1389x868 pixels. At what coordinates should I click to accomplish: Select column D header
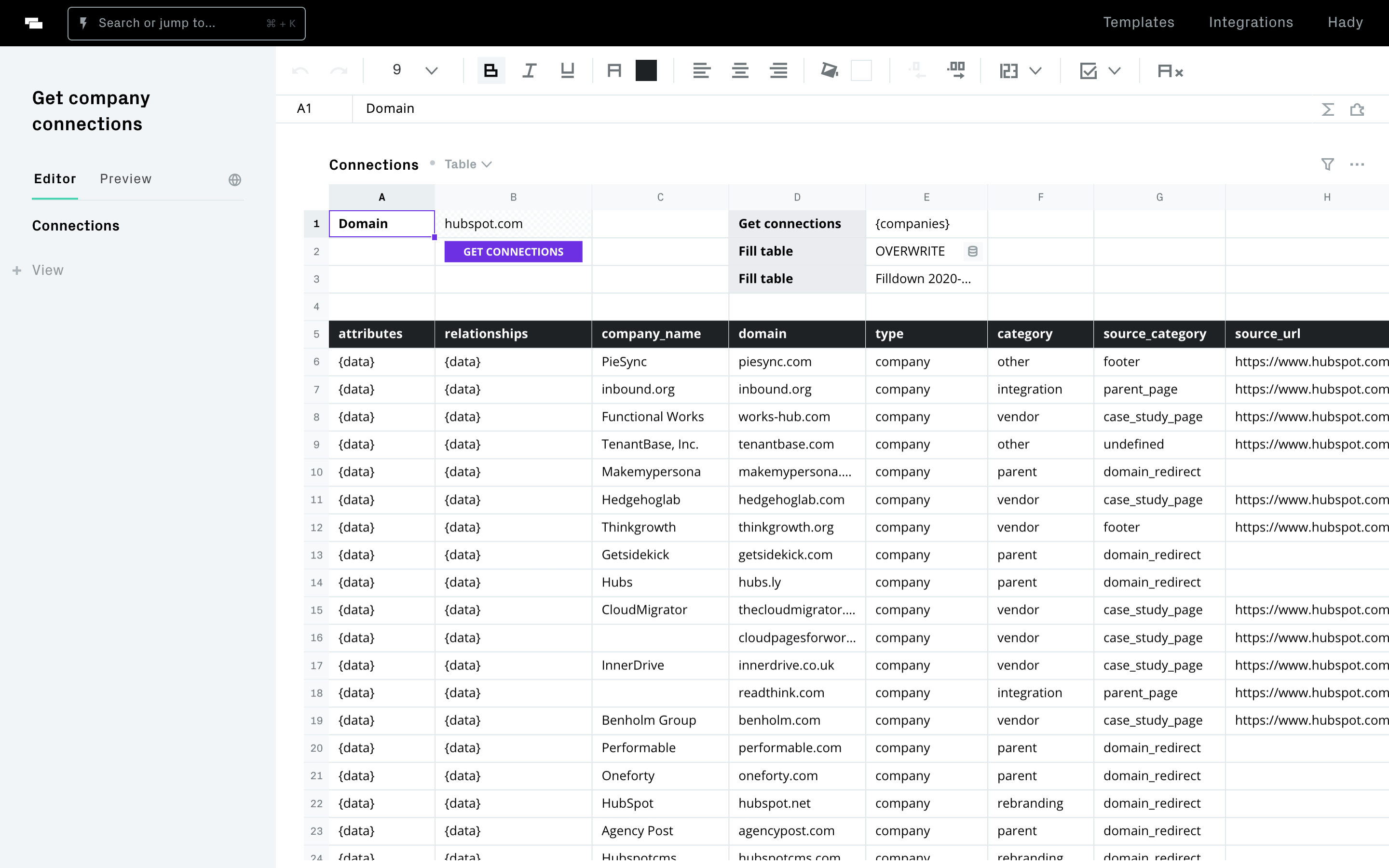tap(797, 197)
